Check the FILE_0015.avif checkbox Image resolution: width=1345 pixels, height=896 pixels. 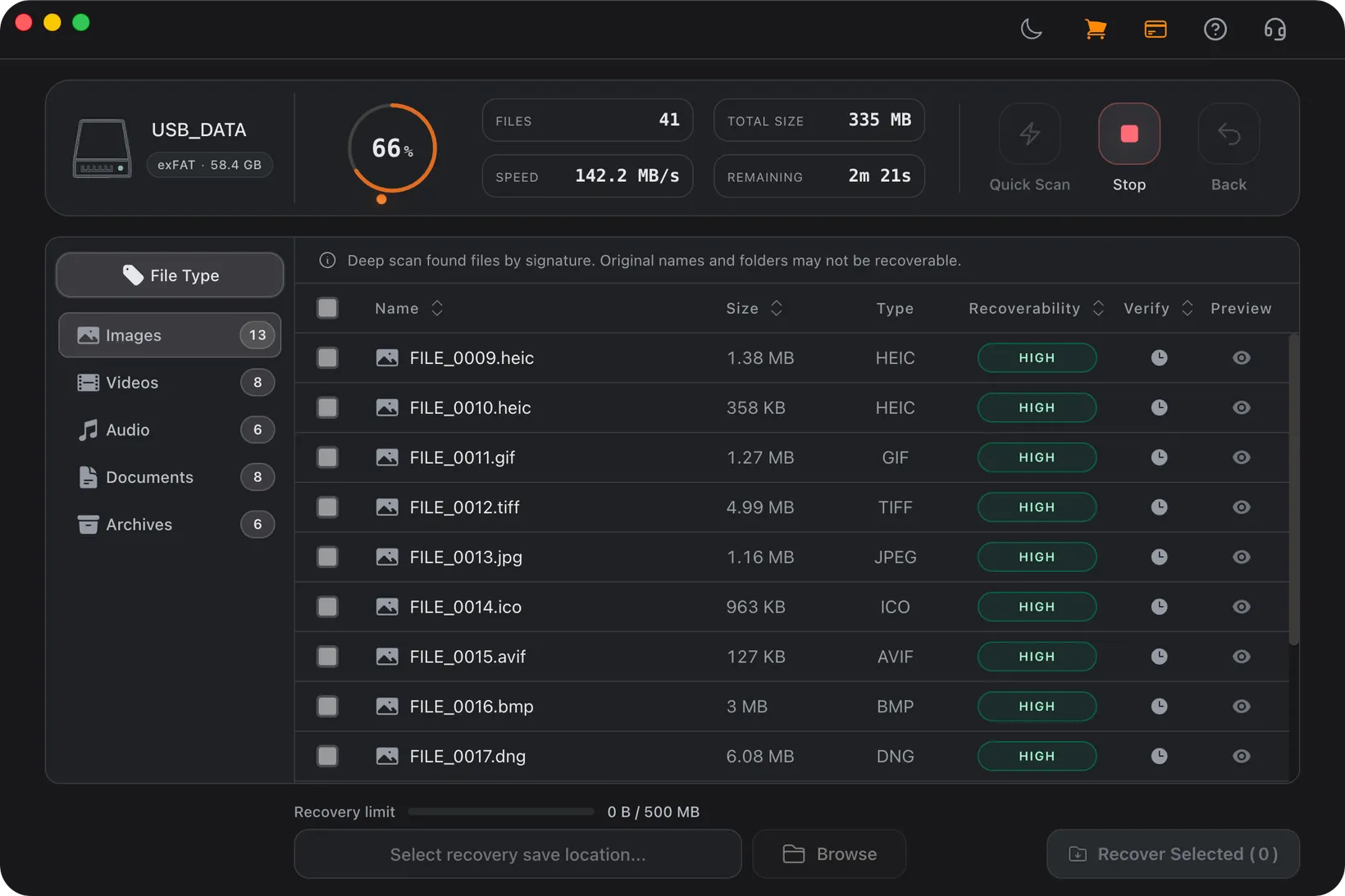coord(327,657)
